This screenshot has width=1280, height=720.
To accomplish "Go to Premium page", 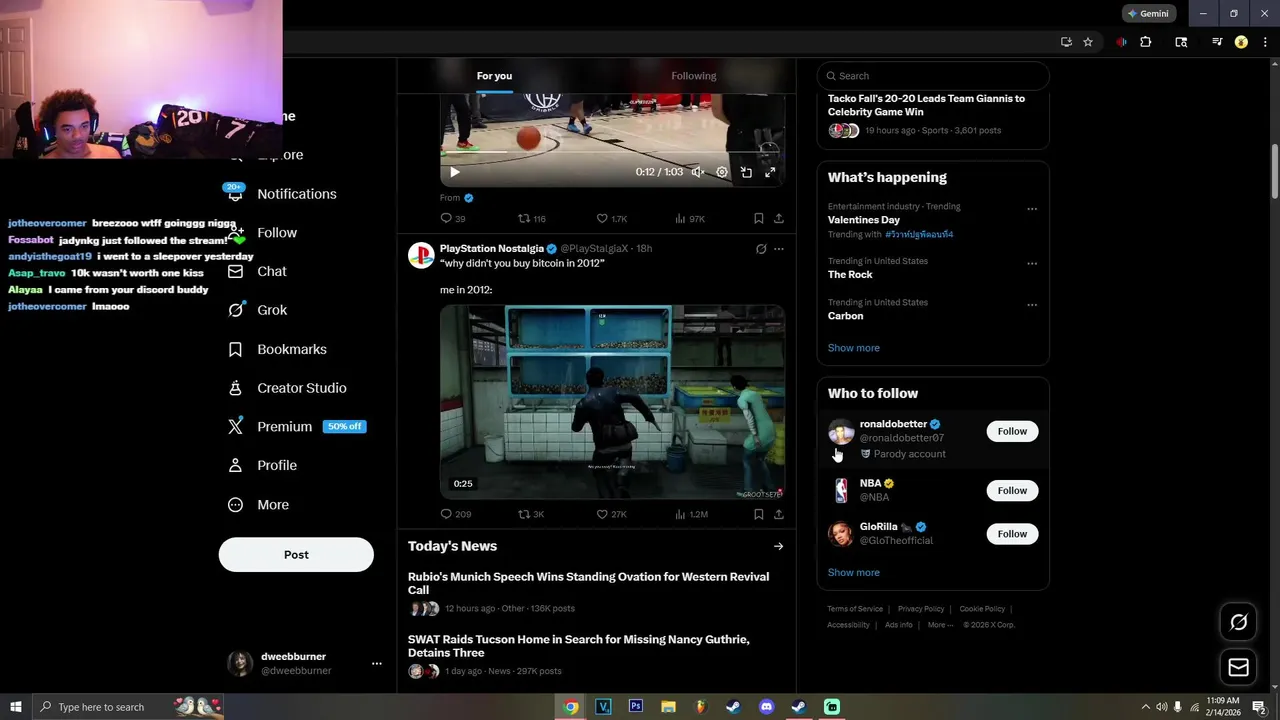I will point(297,426).
